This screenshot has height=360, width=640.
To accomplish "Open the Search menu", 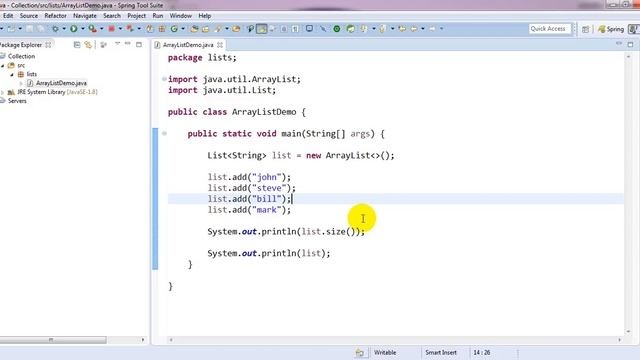I will point(112,16).
